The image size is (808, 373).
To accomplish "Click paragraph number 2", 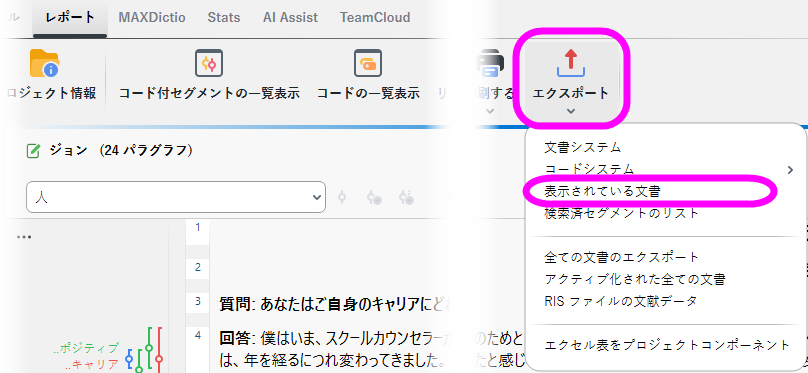I will click(198, 267).
